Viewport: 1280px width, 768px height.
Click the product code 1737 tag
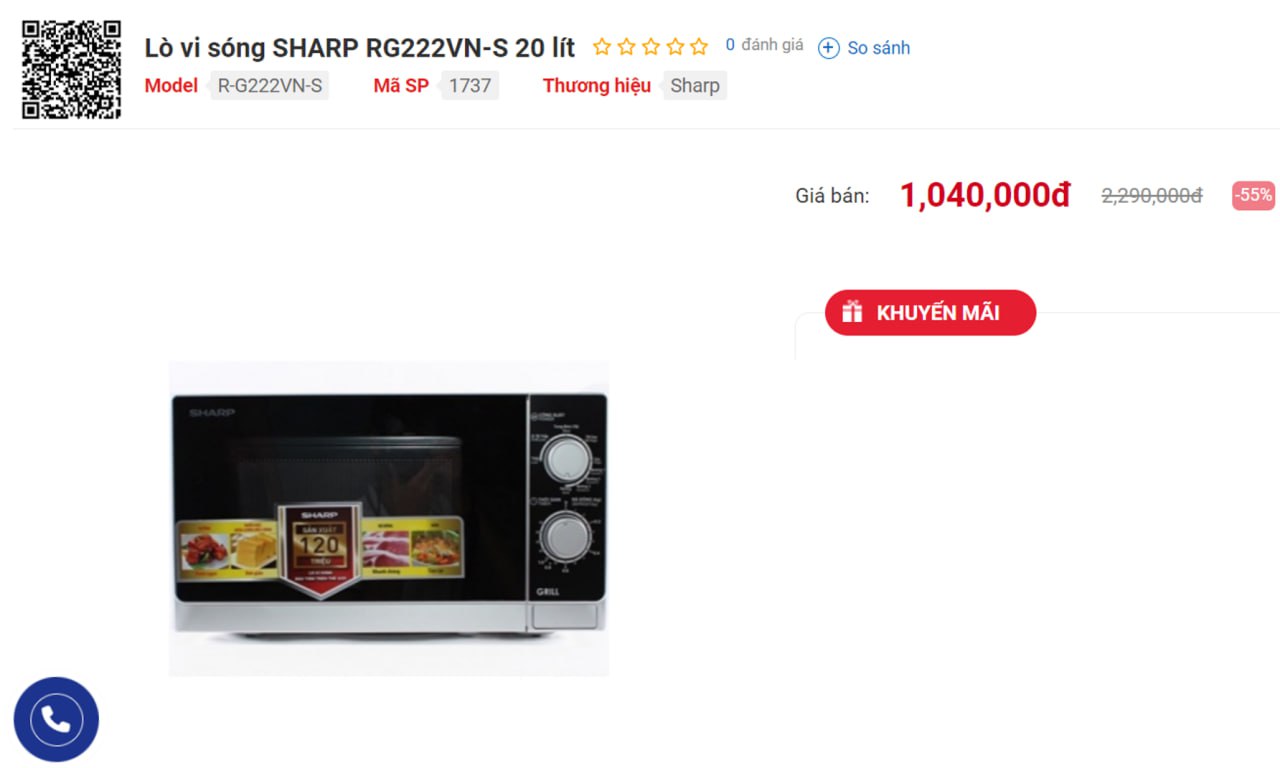pos(470,86)
